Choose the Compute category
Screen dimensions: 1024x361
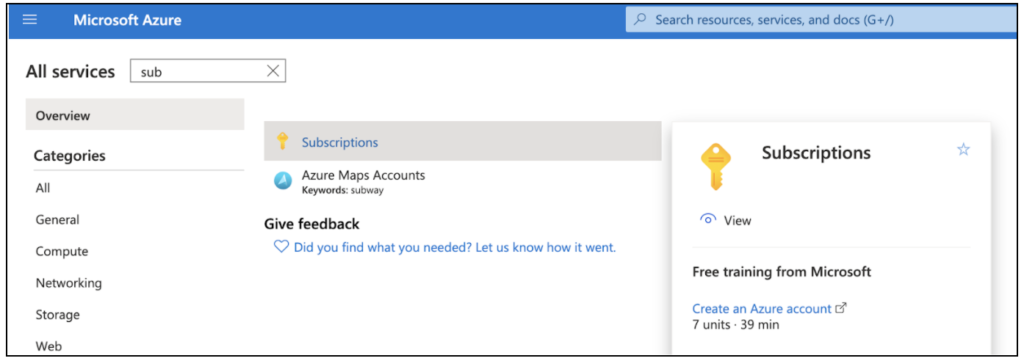(62, 251)
